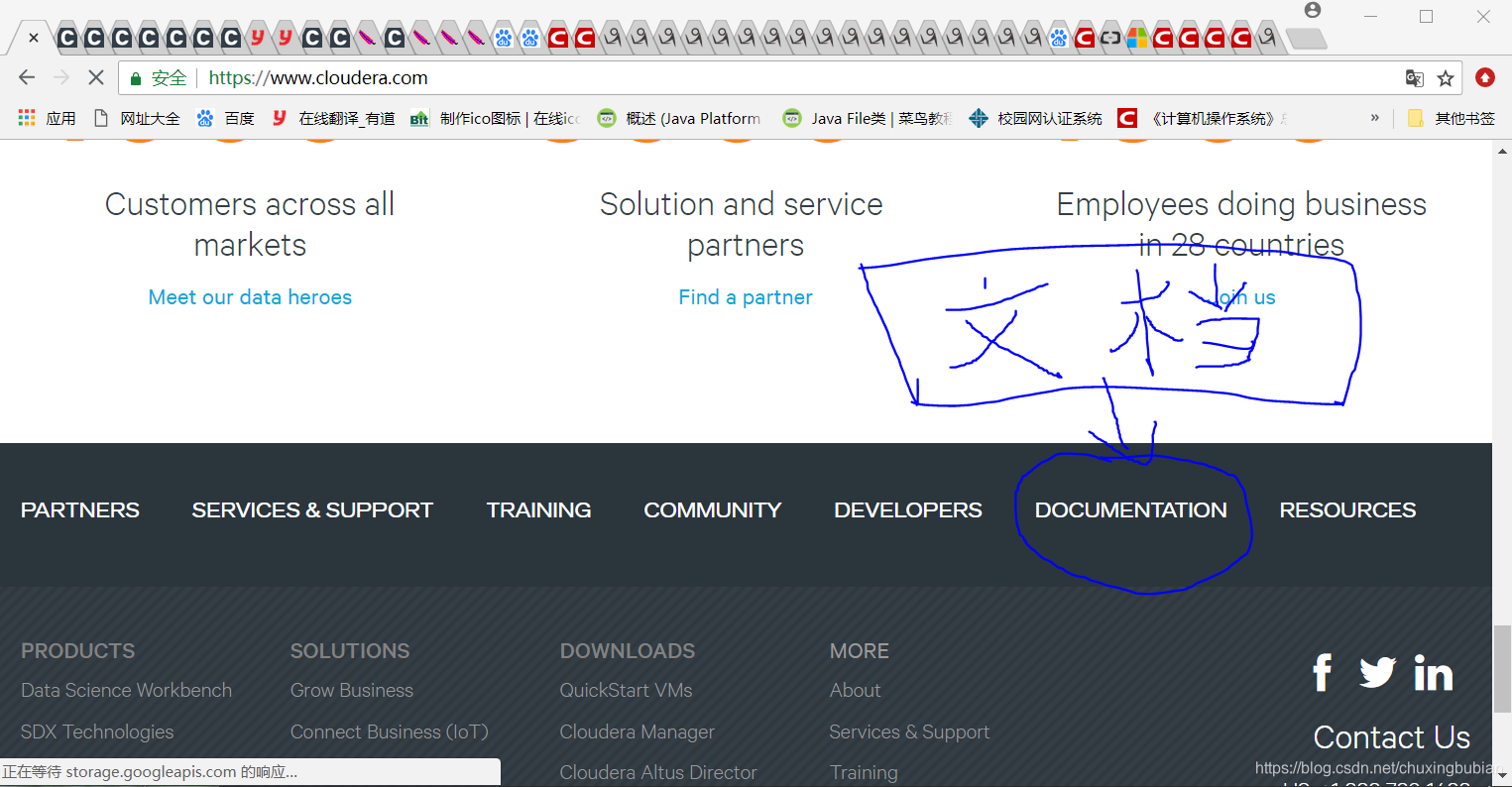Open the 其他书签 folder

coord(1452,118)
